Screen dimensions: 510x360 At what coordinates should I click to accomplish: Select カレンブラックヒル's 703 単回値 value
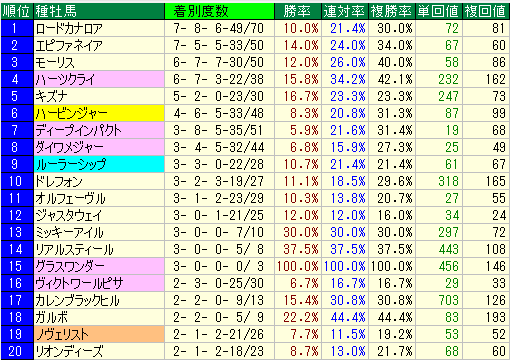[x=448, y=300]
